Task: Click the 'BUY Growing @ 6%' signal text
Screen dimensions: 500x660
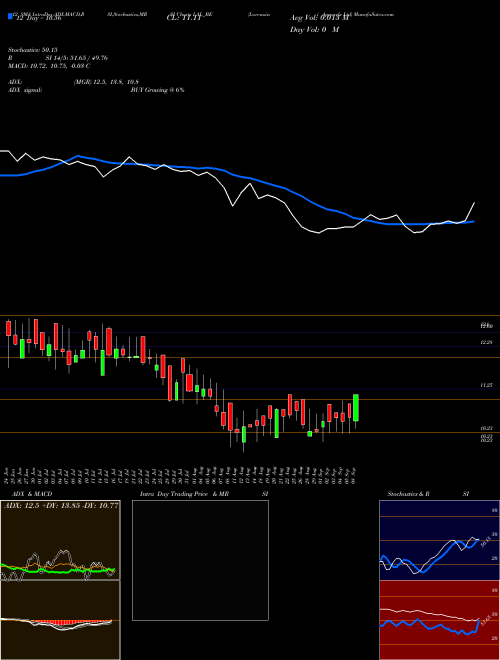Action: pos(157,90)
